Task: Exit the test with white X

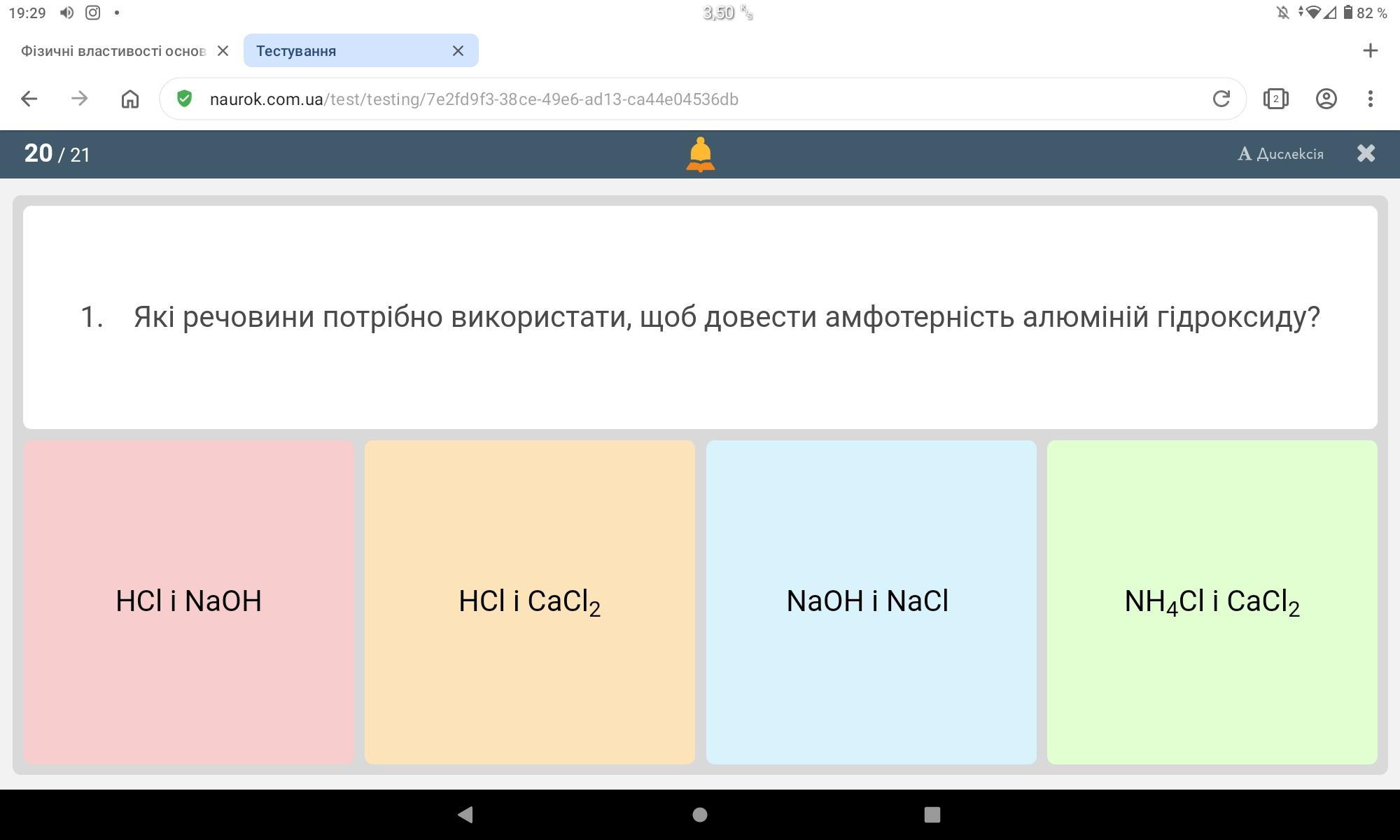Action: (1366, 153)
